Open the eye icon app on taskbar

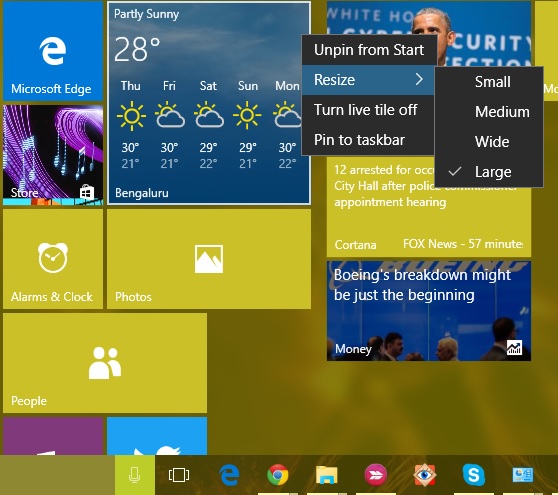[x=425, y=475]
